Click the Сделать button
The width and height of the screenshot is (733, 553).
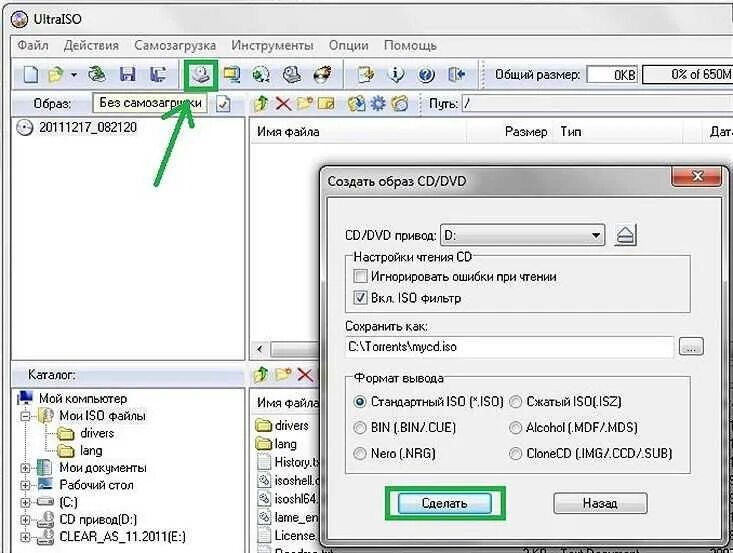pos(445,503)
